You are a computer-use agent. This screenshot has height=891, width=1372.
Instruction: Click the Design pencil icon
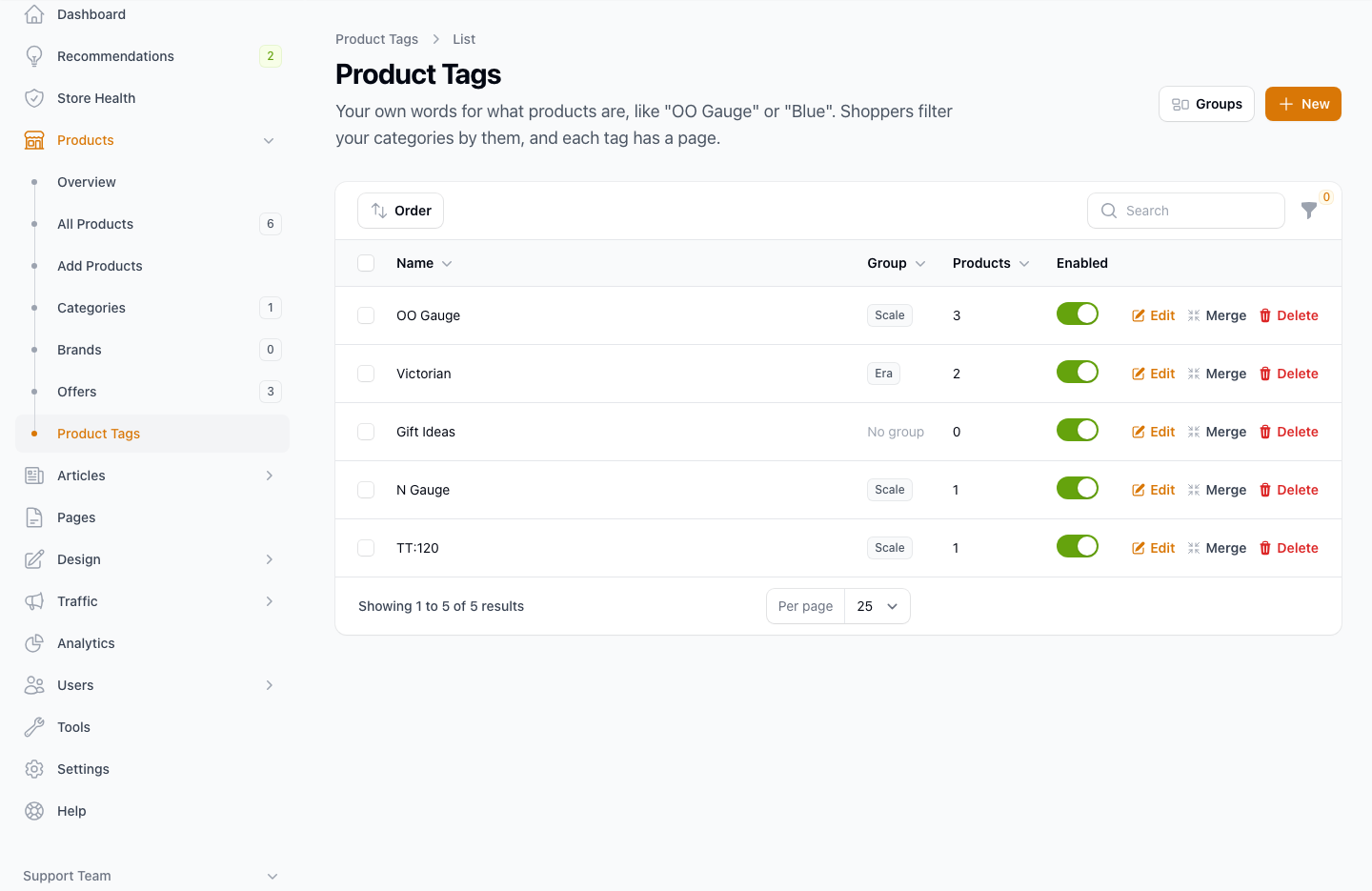pyautogui.click(x=34, y=559)
